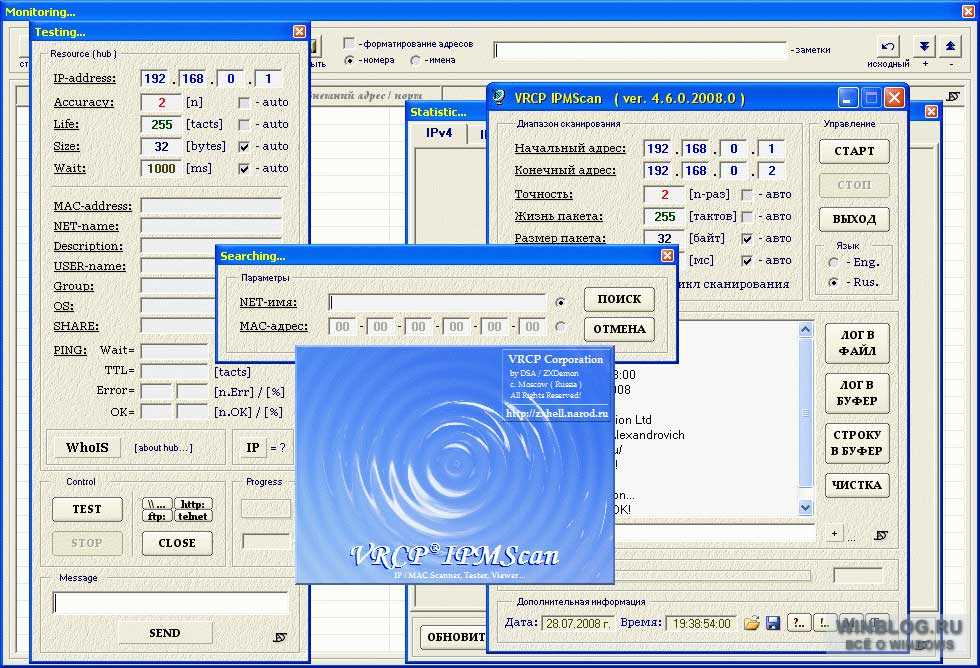The image size is (980, 668).
Task: Click Время field showing 19:38:54:00
Action: (x=701, y=623)
